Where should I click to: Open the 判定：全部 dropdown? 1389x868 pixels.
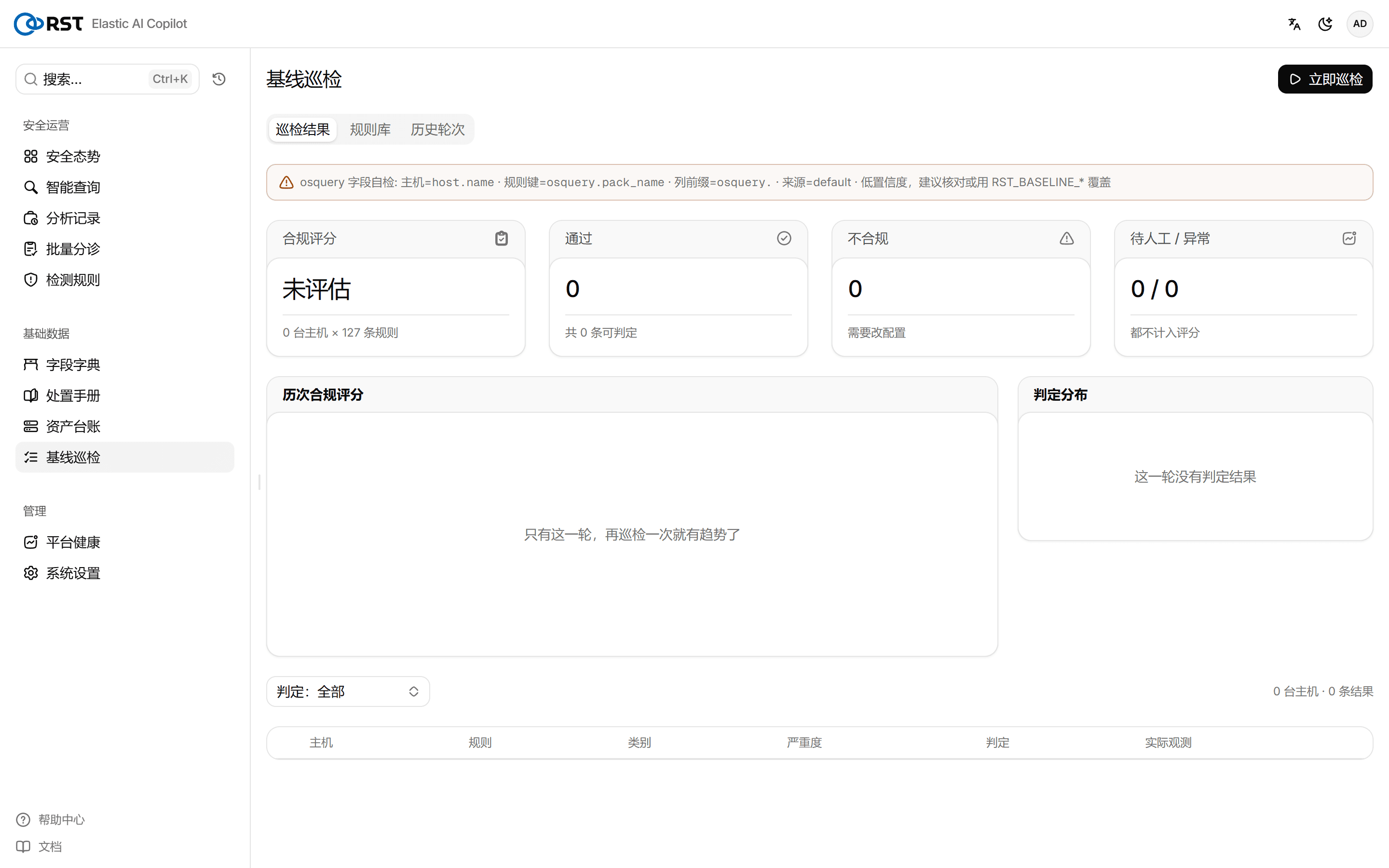(x=348, y=691)
